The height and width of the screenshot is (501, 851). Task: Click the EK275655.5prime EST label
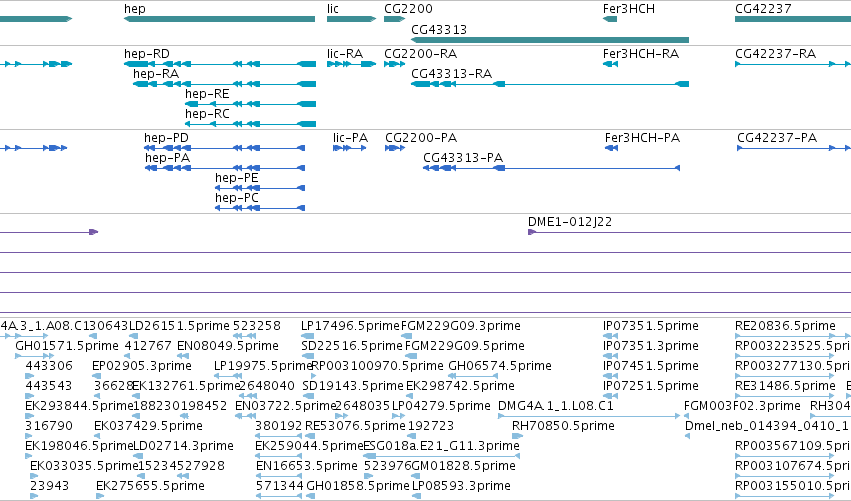[x=150, y=486]
